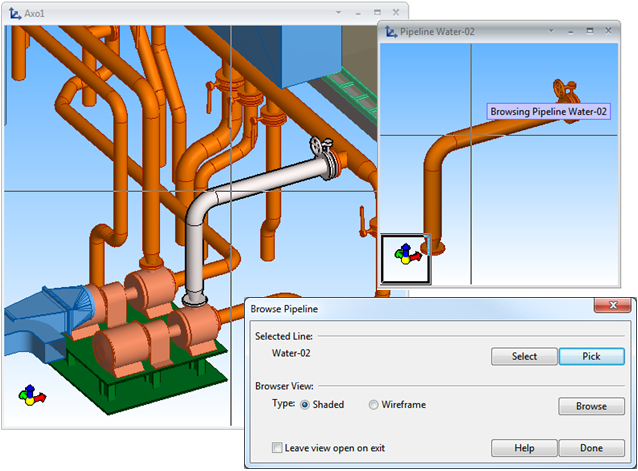The image size is (638, 471).
Task: Open the Pipeline Water-02 title bar dropdown arrow
Action: [553, 31]
